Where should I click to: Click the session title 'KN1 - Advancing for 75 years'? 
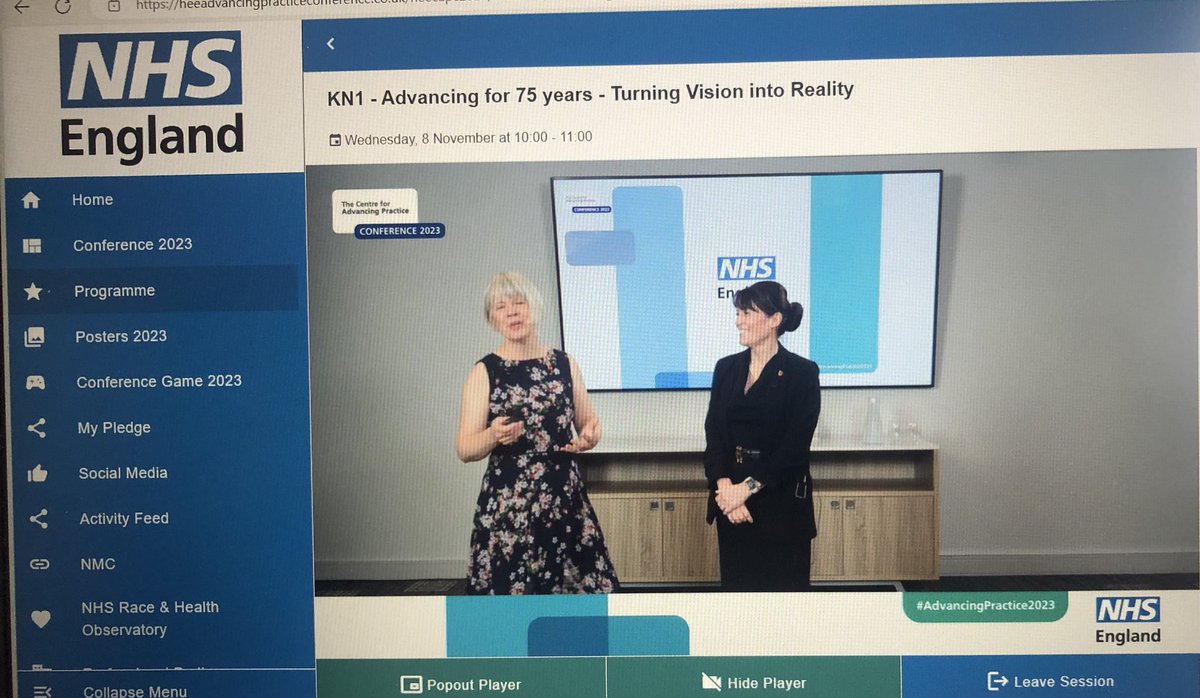click(x=590, y=94)
